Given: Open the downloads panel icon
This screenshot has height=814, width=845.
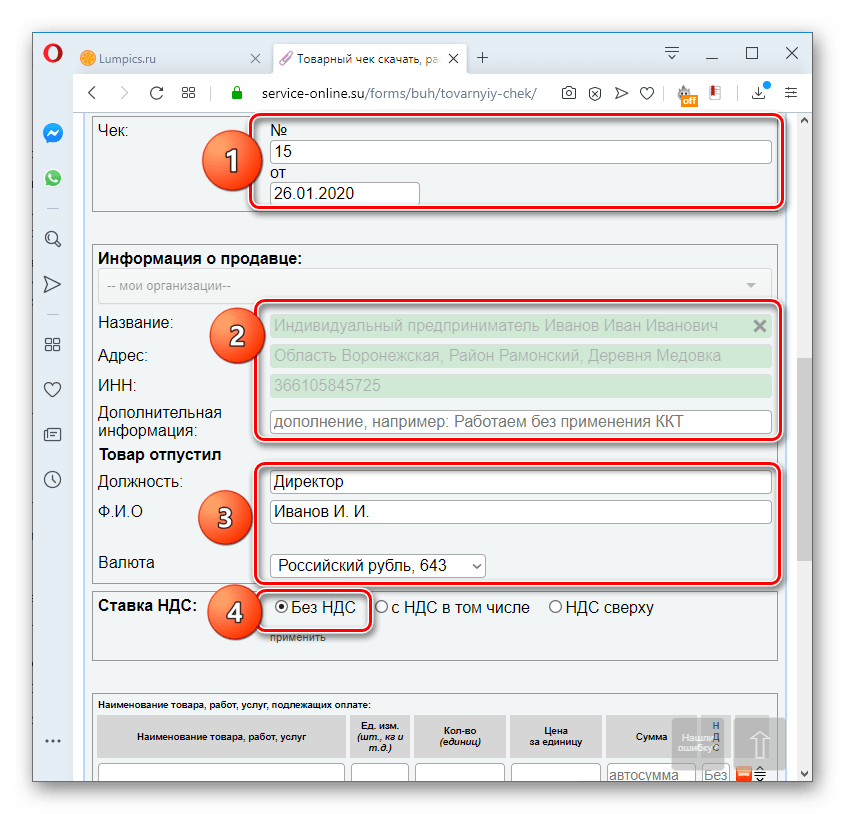Looking at the screenshot, I should point(758,92).
